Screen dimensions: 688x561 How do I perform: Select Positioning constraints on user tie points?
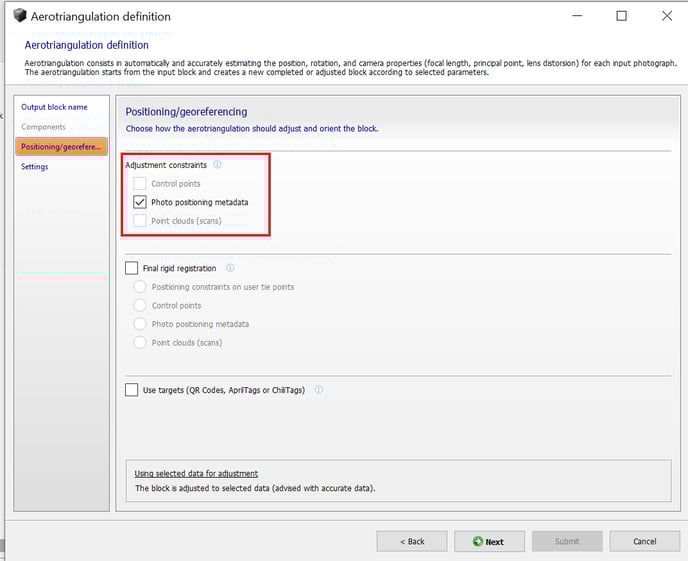coord(140,287)
